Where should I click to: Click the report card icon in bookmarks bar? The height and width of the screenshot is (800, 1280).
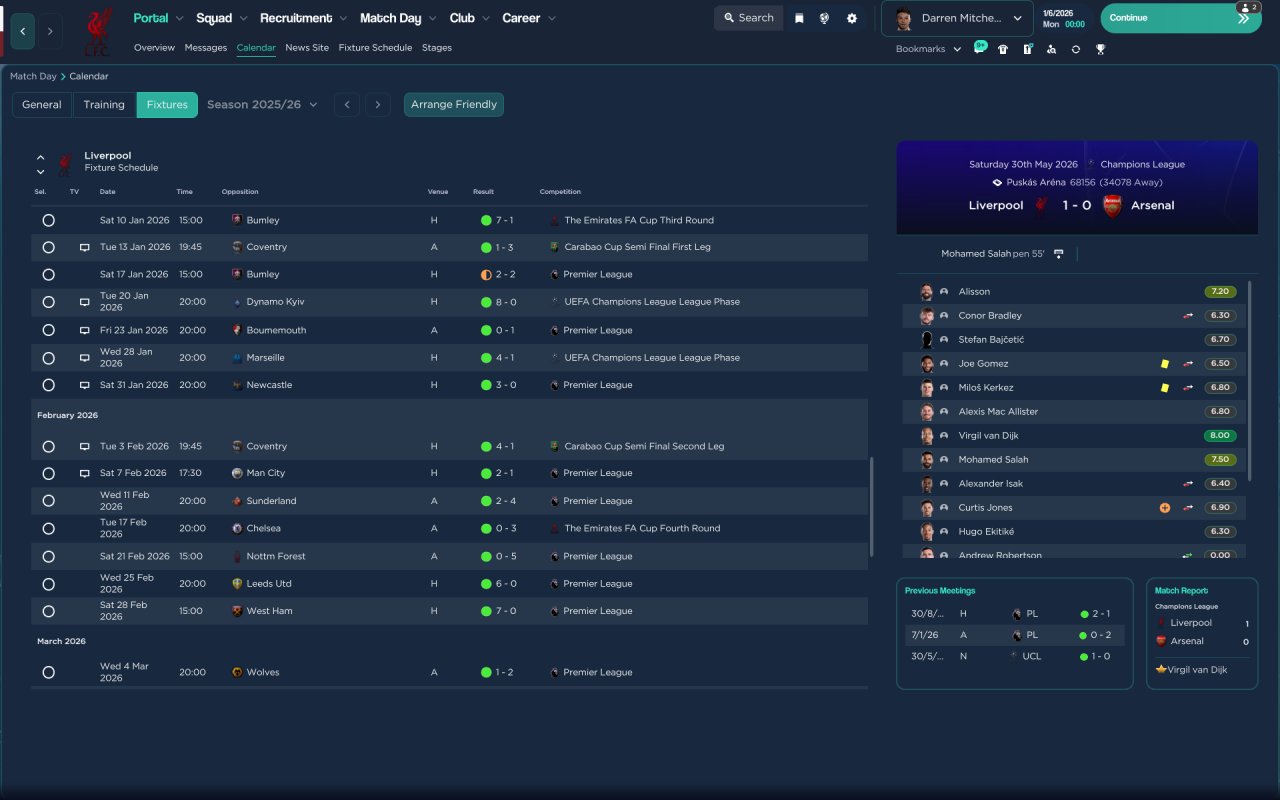[1027, 49]
